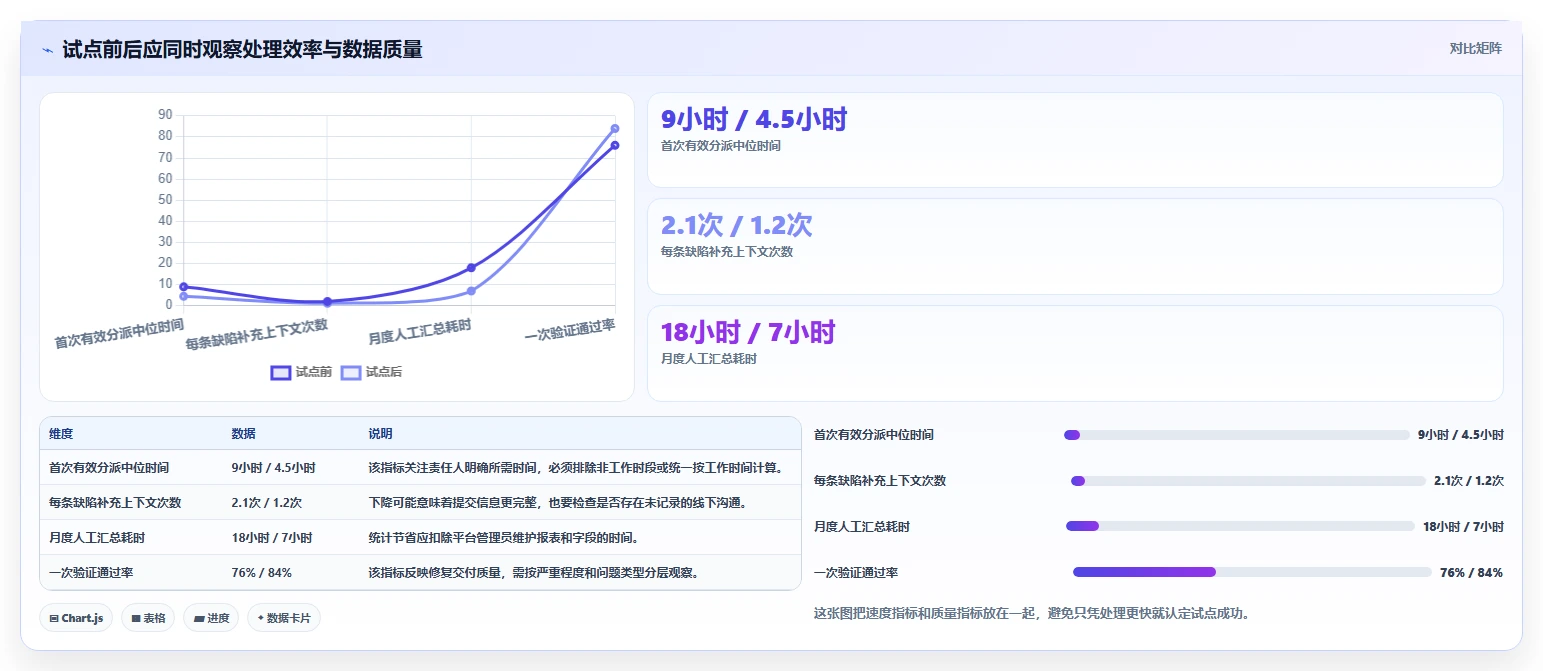Click the 试点前 point at 首次有效分派中位时间
The height and width of the screenshot is (671, 1543).
[183, 287]
